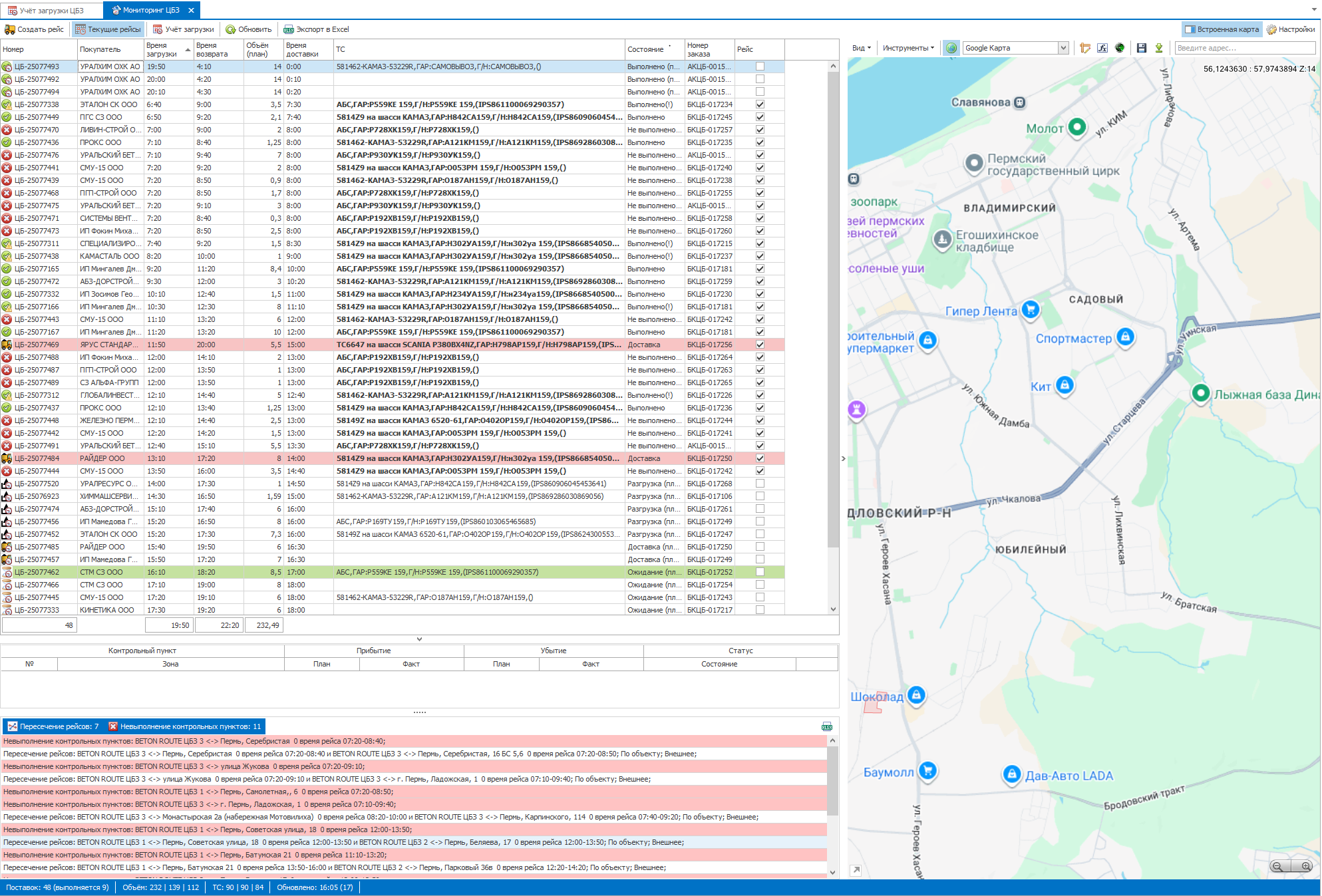Click Создать рейс button
The width and height of the screenshot is (1322, 896).
click(35, 29)
